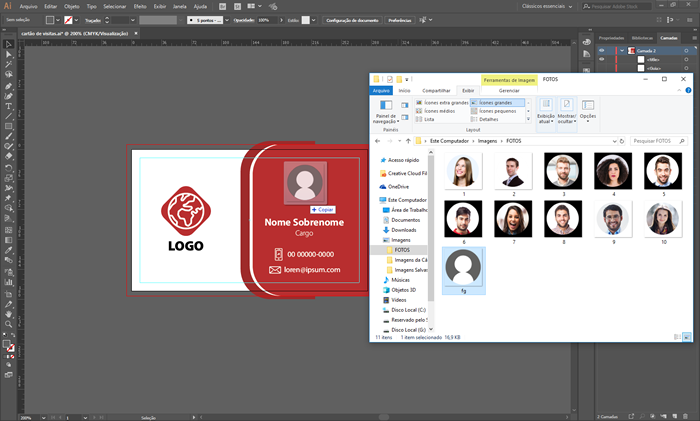Open the Arquivo menu in Illustrator
Viewport: 700px width, 421px height.
[29, 6]
